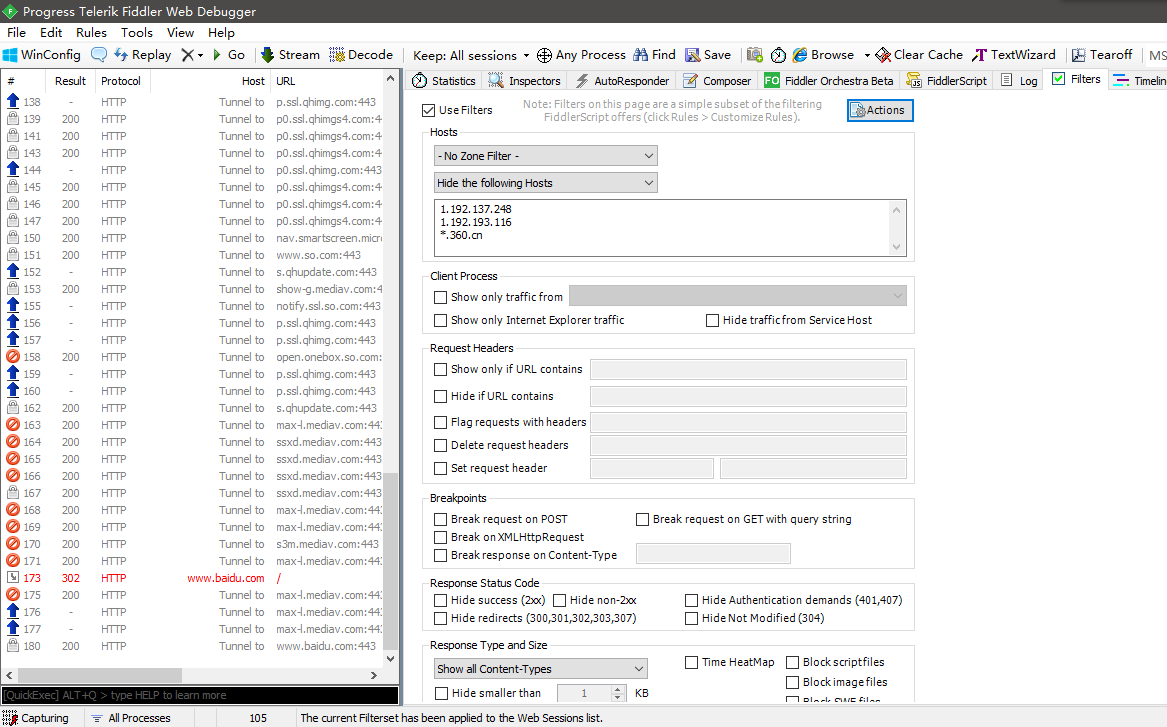This screenshot has height=727, width=1167.
Task: Open the FiddlerScript tab
Action: coord(947,80)
